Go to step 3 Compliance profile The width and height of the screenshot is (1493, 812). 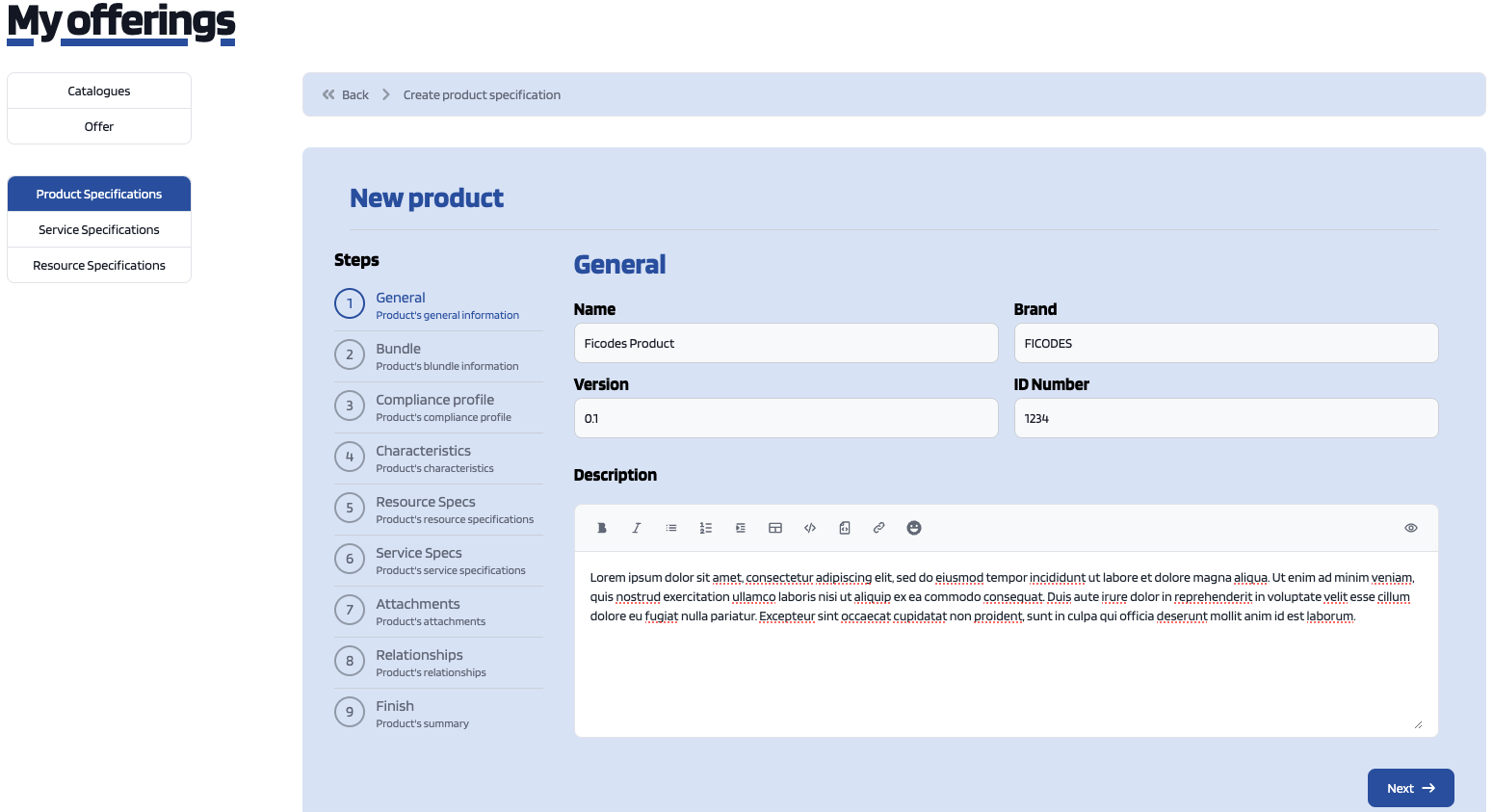pyautogui.click(x=438, y=406)
